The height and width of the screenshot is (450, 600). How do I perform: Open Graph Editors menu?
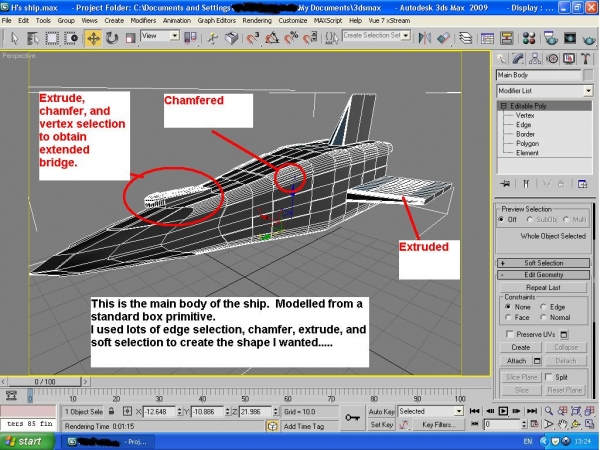tap(217, 21)
